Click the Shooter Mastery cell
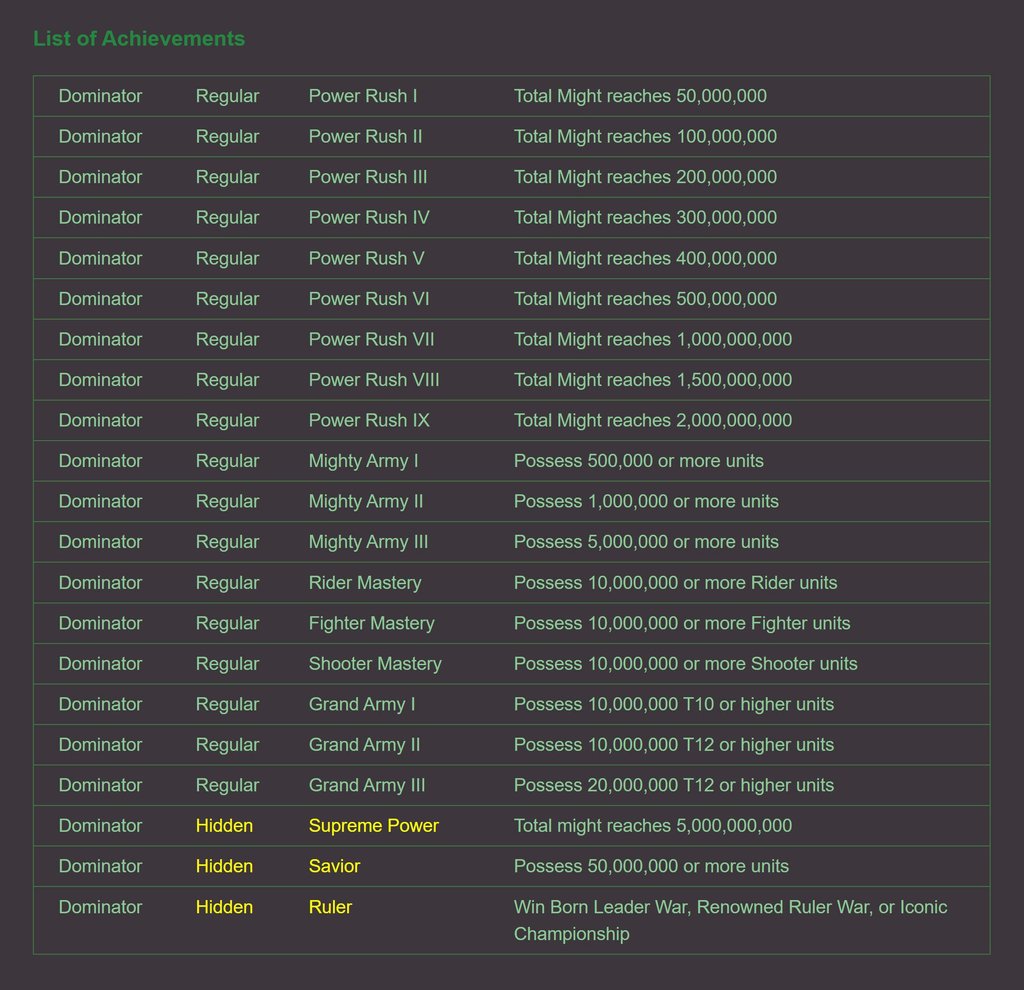The height and width of the screenshot is (990, 1024). click(375, 664)
